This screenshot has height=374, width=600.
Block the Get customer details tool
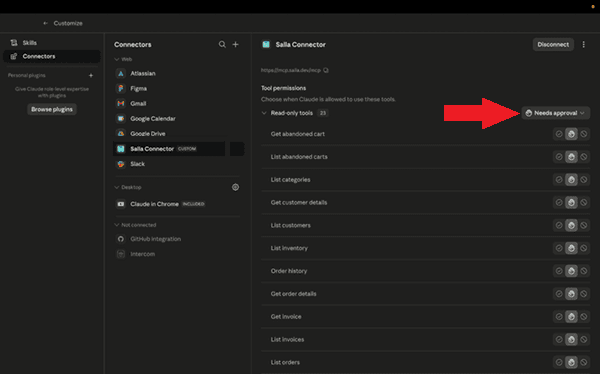tap(584, 203)
